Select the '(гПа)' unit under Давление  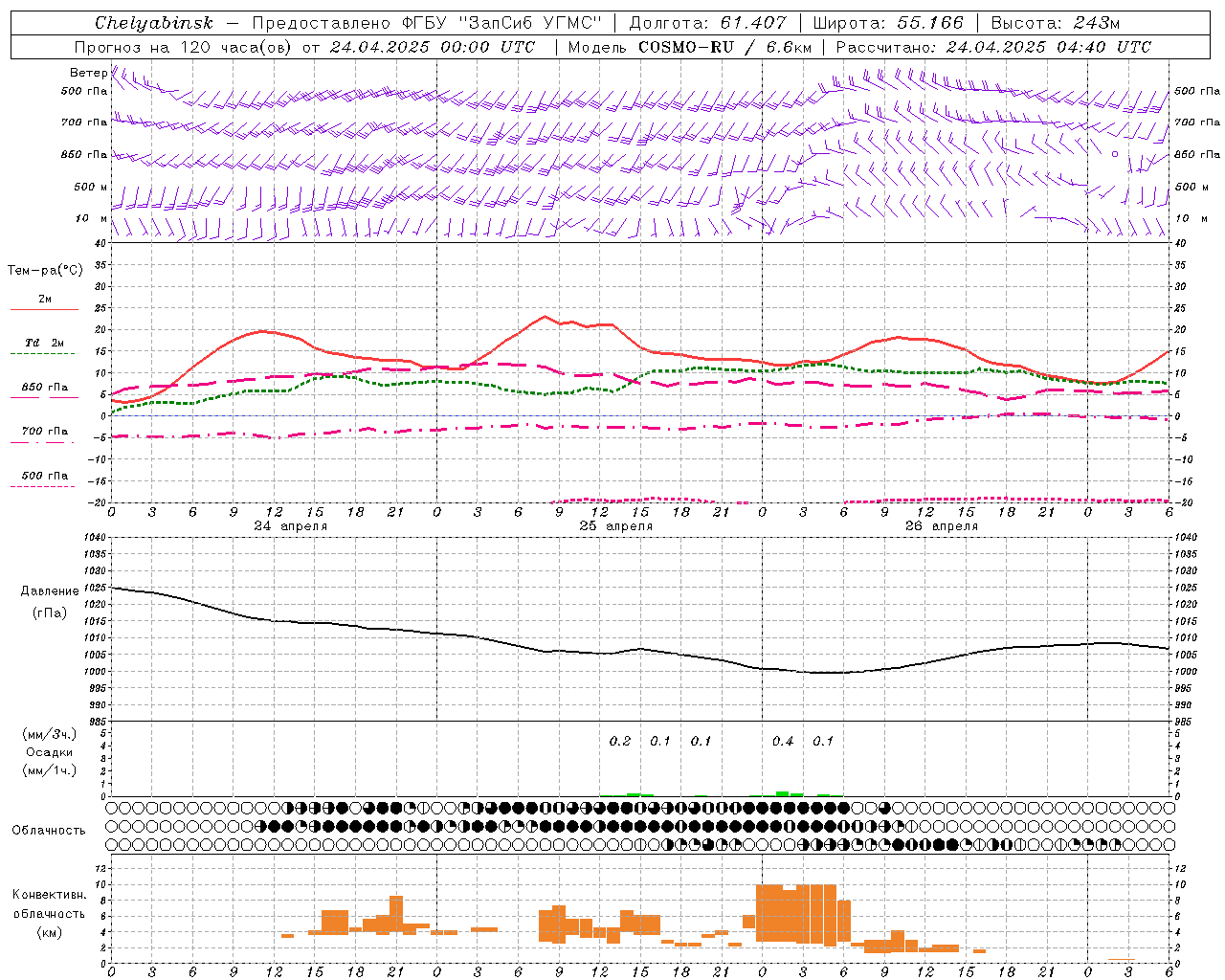[x=50, y=612]
